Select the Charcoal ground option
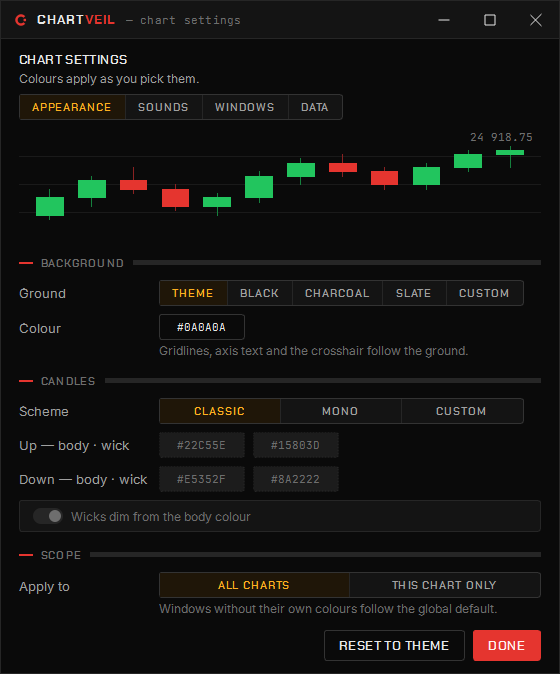This screenshot has width=560, height=674. 337,293
